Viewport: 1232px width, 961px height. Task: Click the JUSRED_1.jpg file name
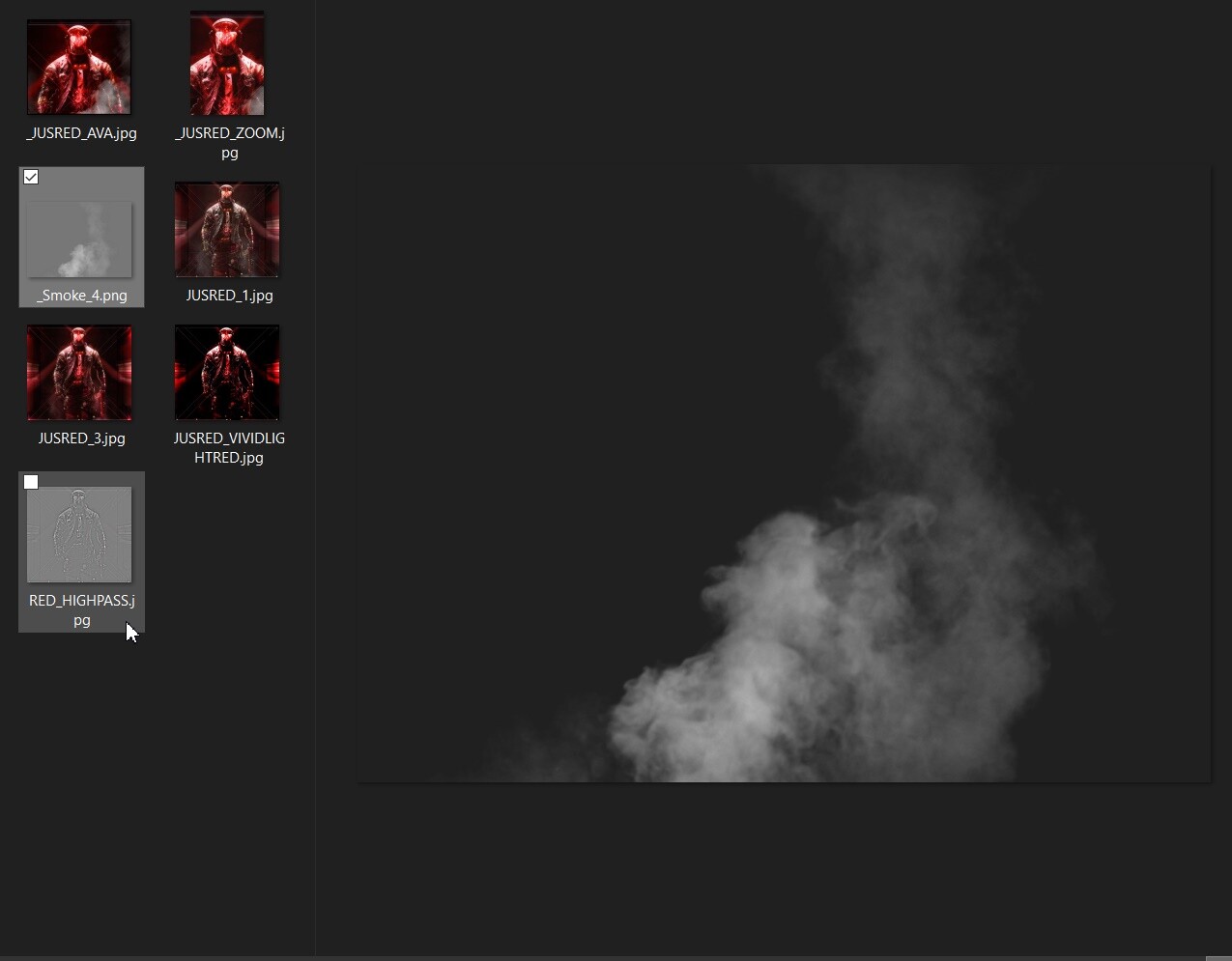click(230, 296)
